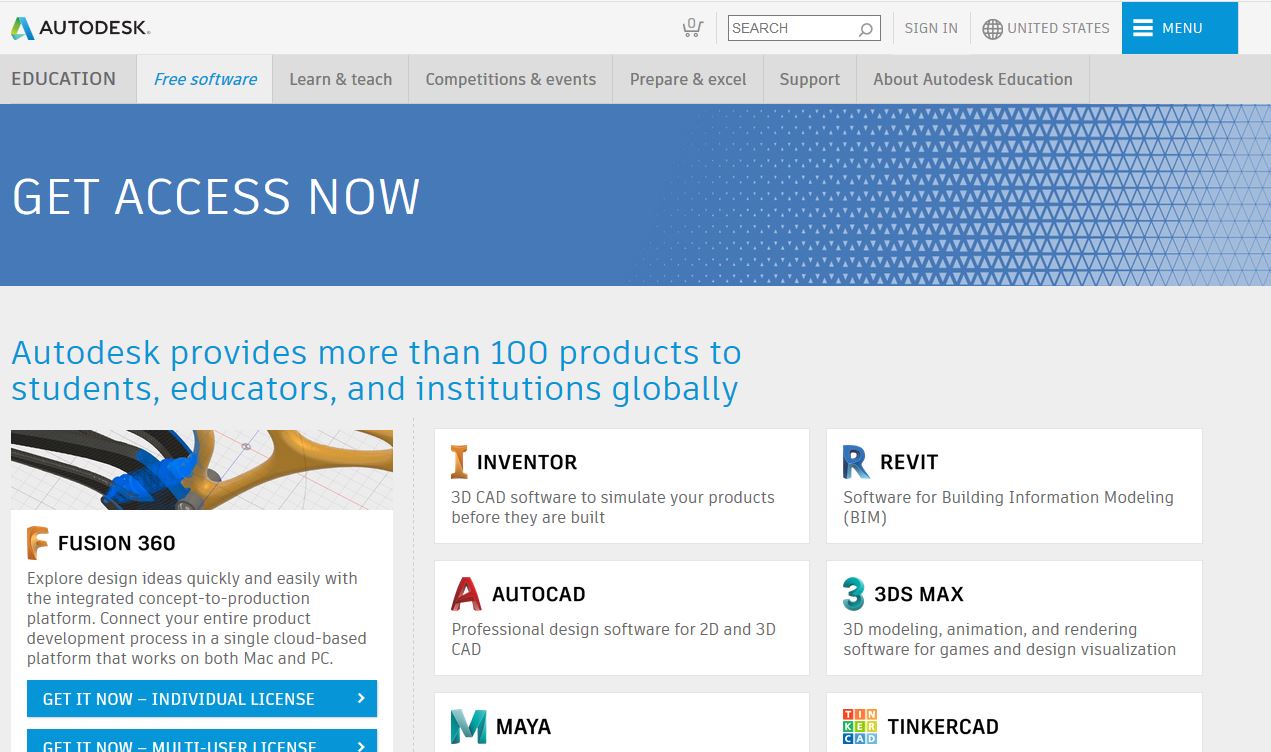Click Get It Now – Individual License
1271x752 pixels.
[202, 699]
